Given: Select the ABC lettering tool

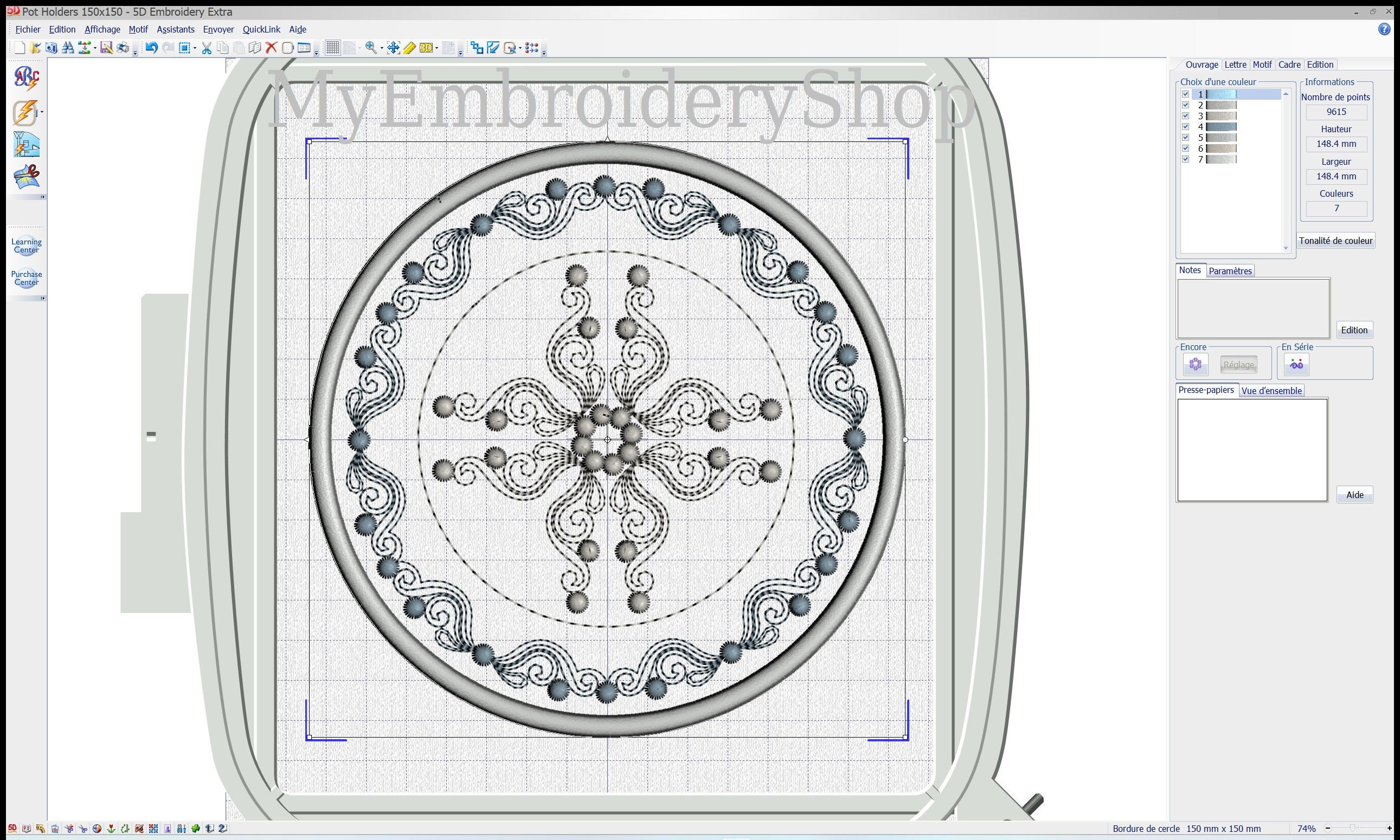Looking at the screenshot, I should (x=25, y=77).
